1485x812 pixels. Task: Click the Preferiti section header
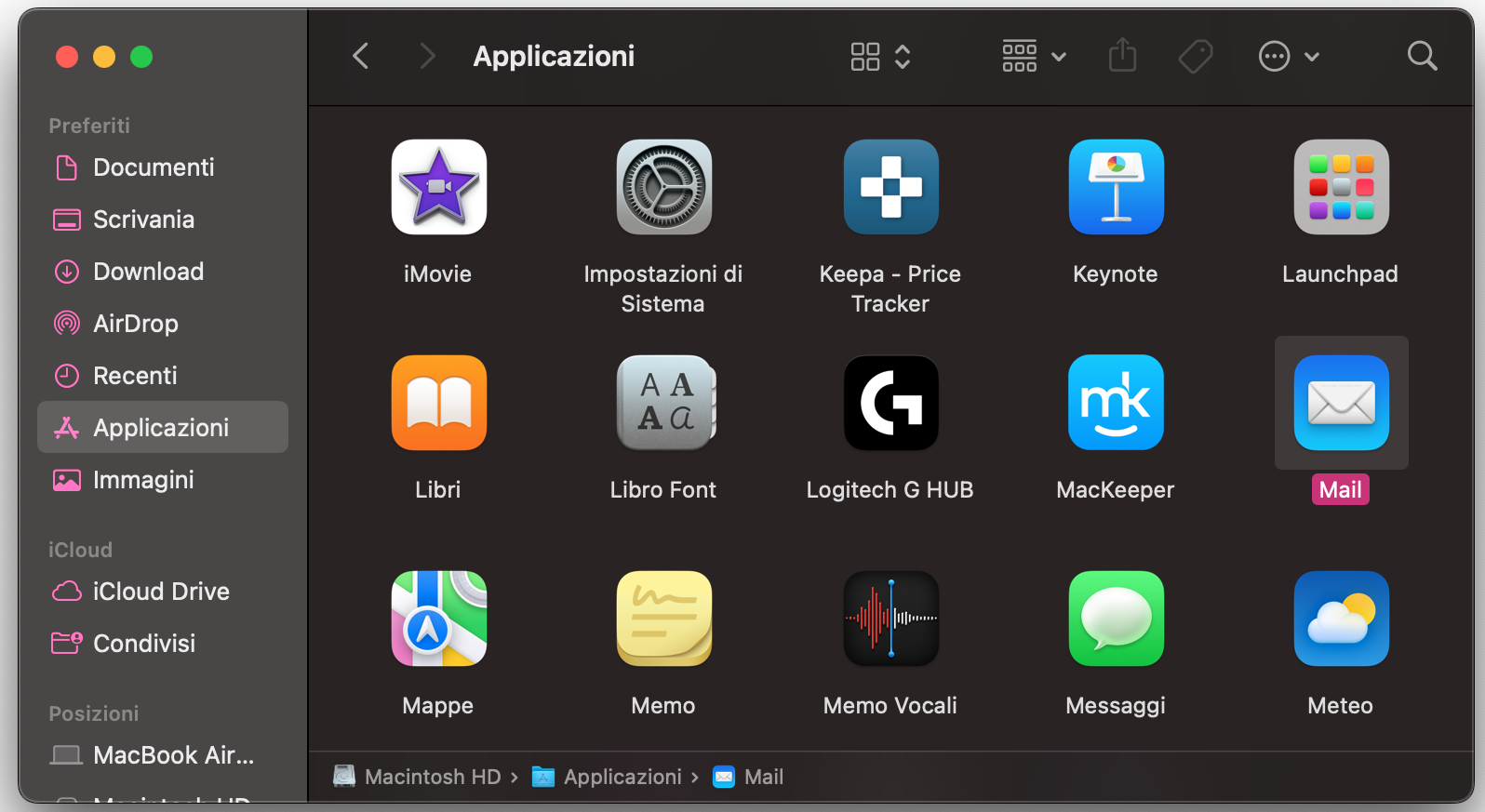(89, 126)
